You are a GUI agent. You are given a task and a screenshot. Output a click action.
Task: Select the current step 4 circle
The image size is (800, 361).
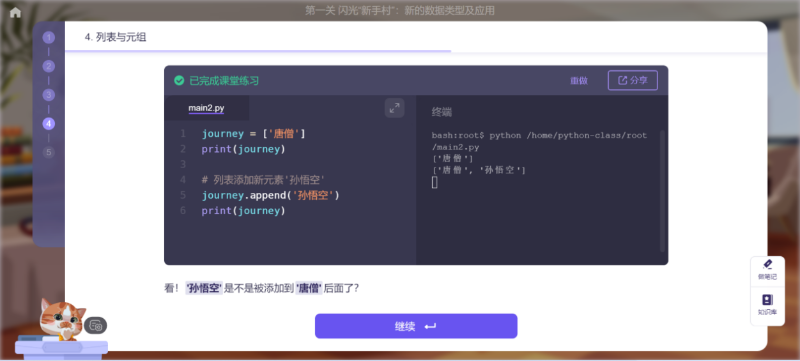click(x=48, y=123)
